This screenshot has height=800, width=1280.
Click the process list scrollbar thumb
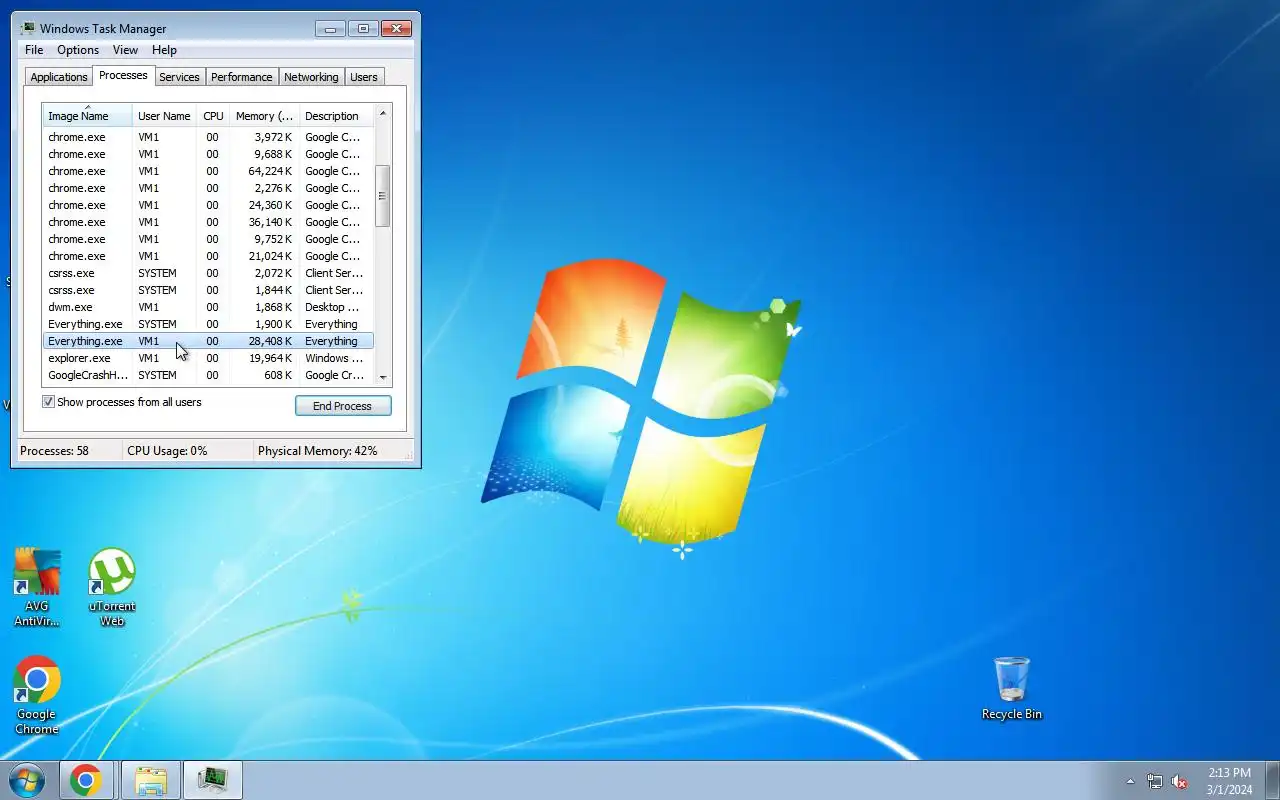pos(382,196)
